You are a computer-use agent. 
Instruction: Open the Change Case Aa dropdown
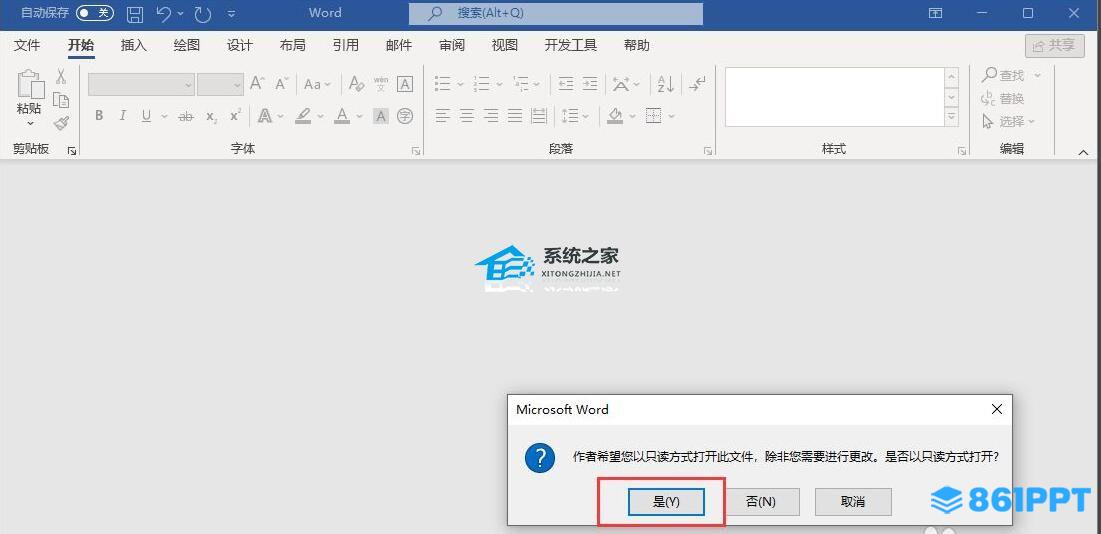(x=317, y=84)
